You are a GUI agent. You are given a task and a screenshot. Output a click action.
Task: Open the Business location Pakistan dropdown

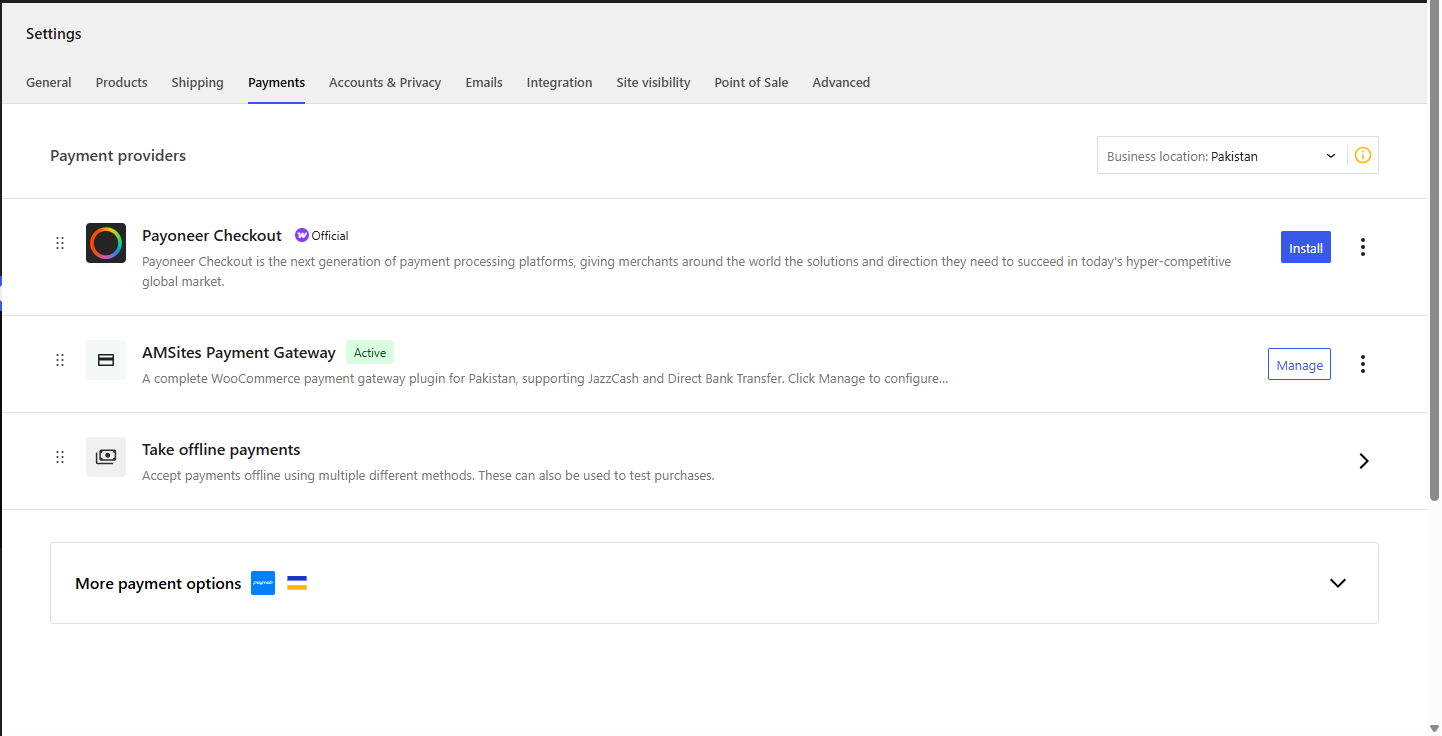1222,156
